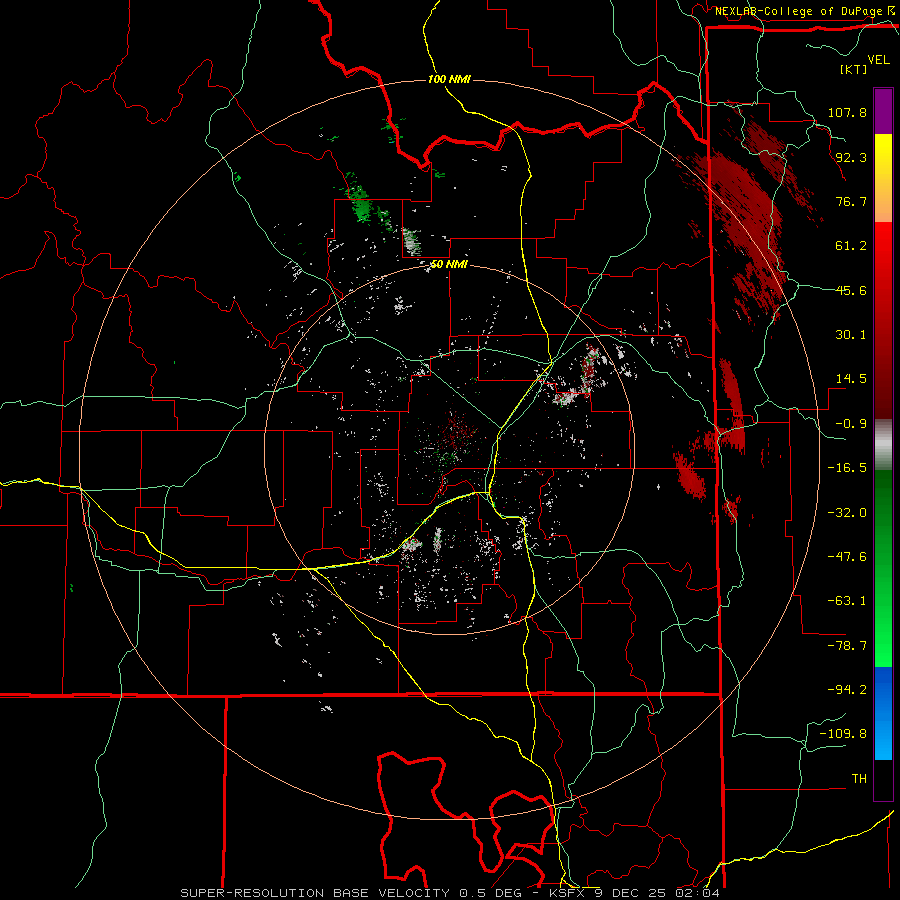900x900 pixels.
Task: Click the VEL legend title
Action: (x=879, y=60)
